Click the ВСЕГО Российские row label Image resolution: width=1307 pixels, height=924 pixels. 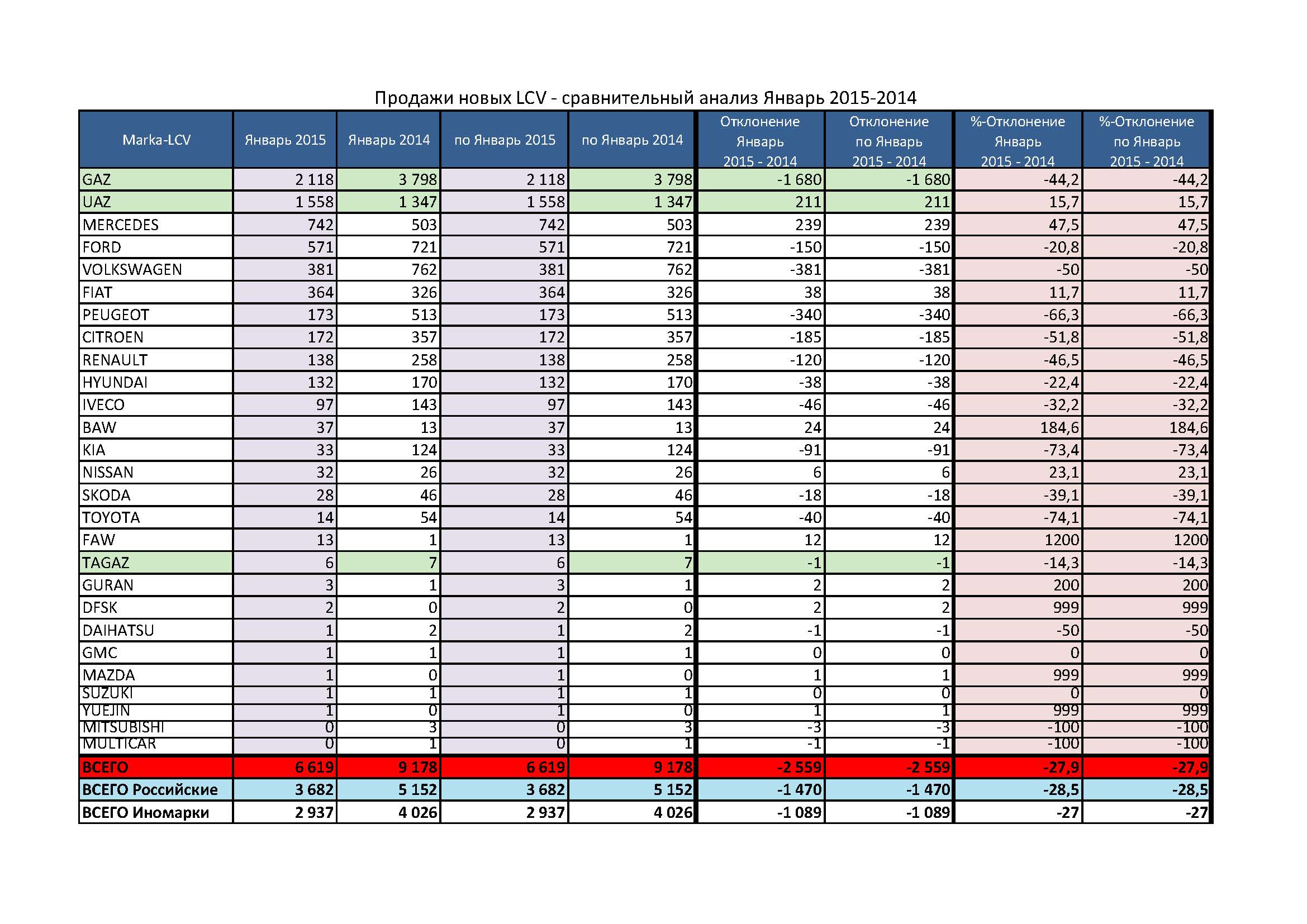(x=150, y=790)
